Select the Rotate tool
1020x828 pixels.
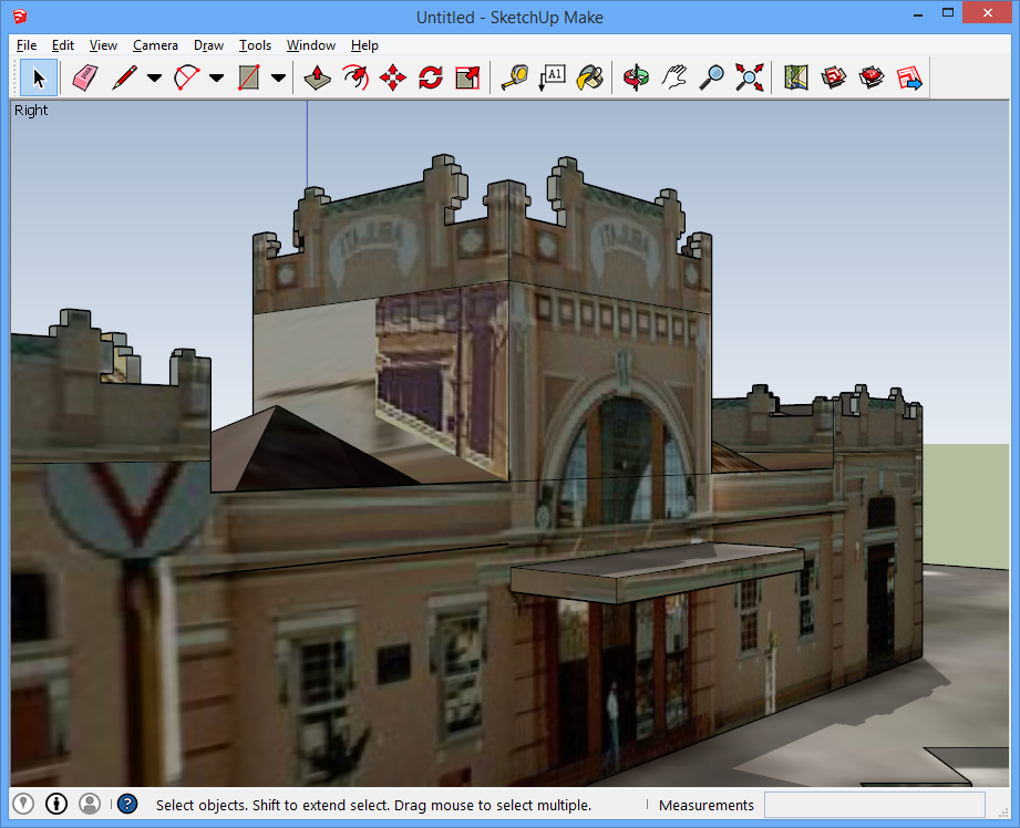430,78
